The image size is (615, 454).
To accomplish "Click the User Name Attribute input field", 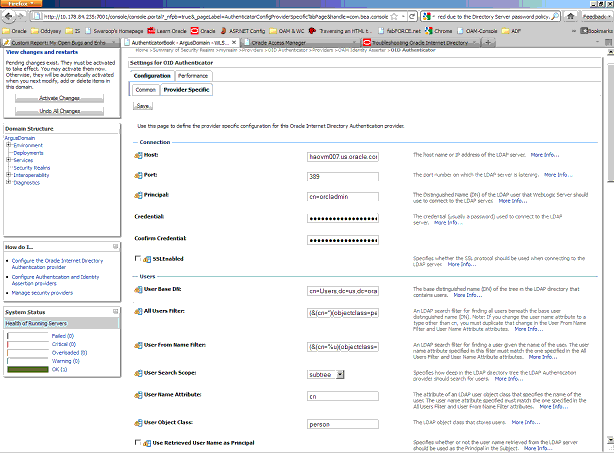I will [x=343, y=396].
